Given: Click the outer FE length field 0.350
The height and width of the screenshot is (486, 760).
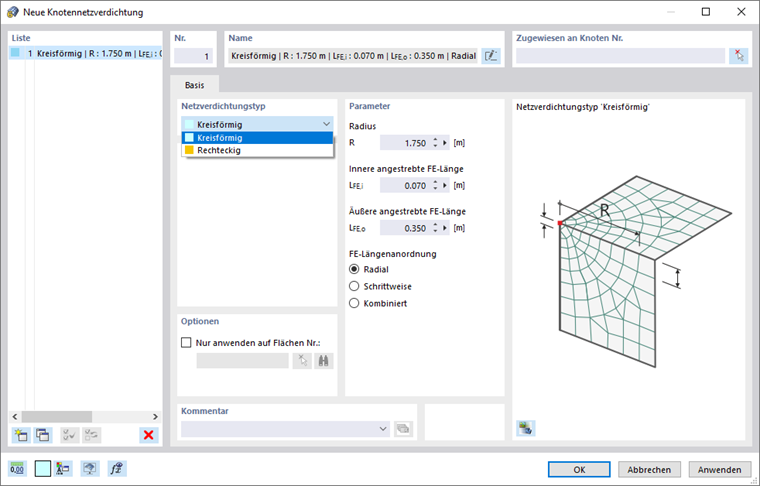Looking at the screenshot, I should click(x=405, y=228).
